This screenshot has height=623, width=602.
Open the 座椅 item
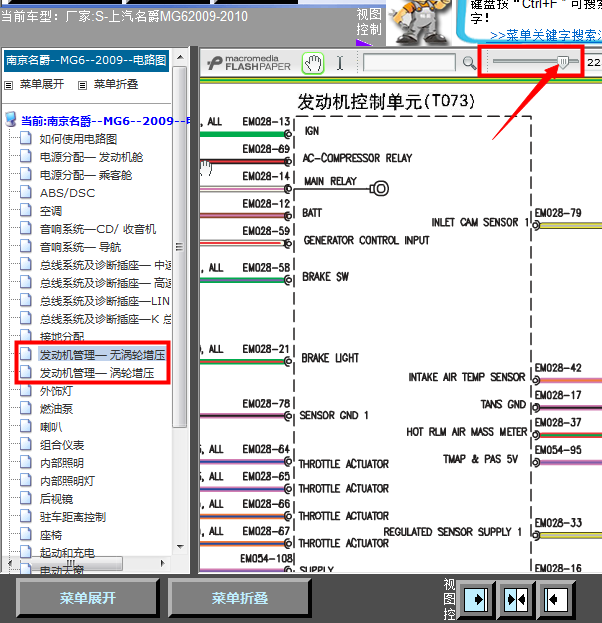point(50,535)
